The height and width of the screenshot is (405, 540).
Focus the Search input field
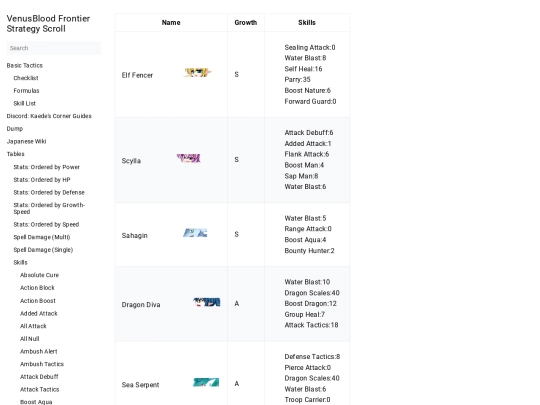[54, 48]
